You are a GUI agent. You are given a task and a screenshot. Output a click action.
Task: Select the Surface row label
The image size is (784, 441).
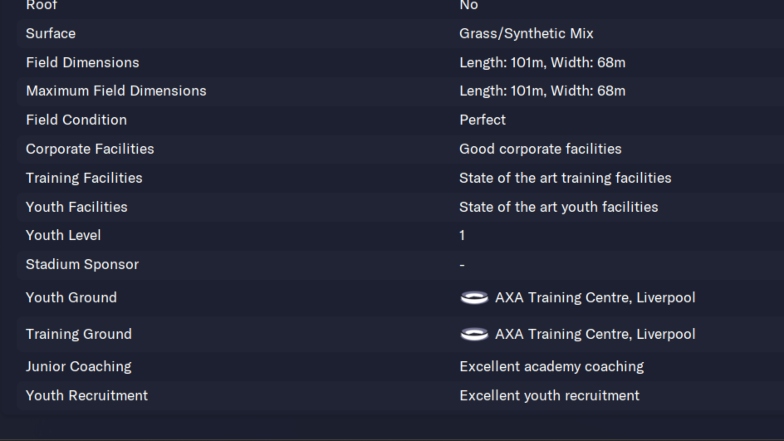coord(50,34)
